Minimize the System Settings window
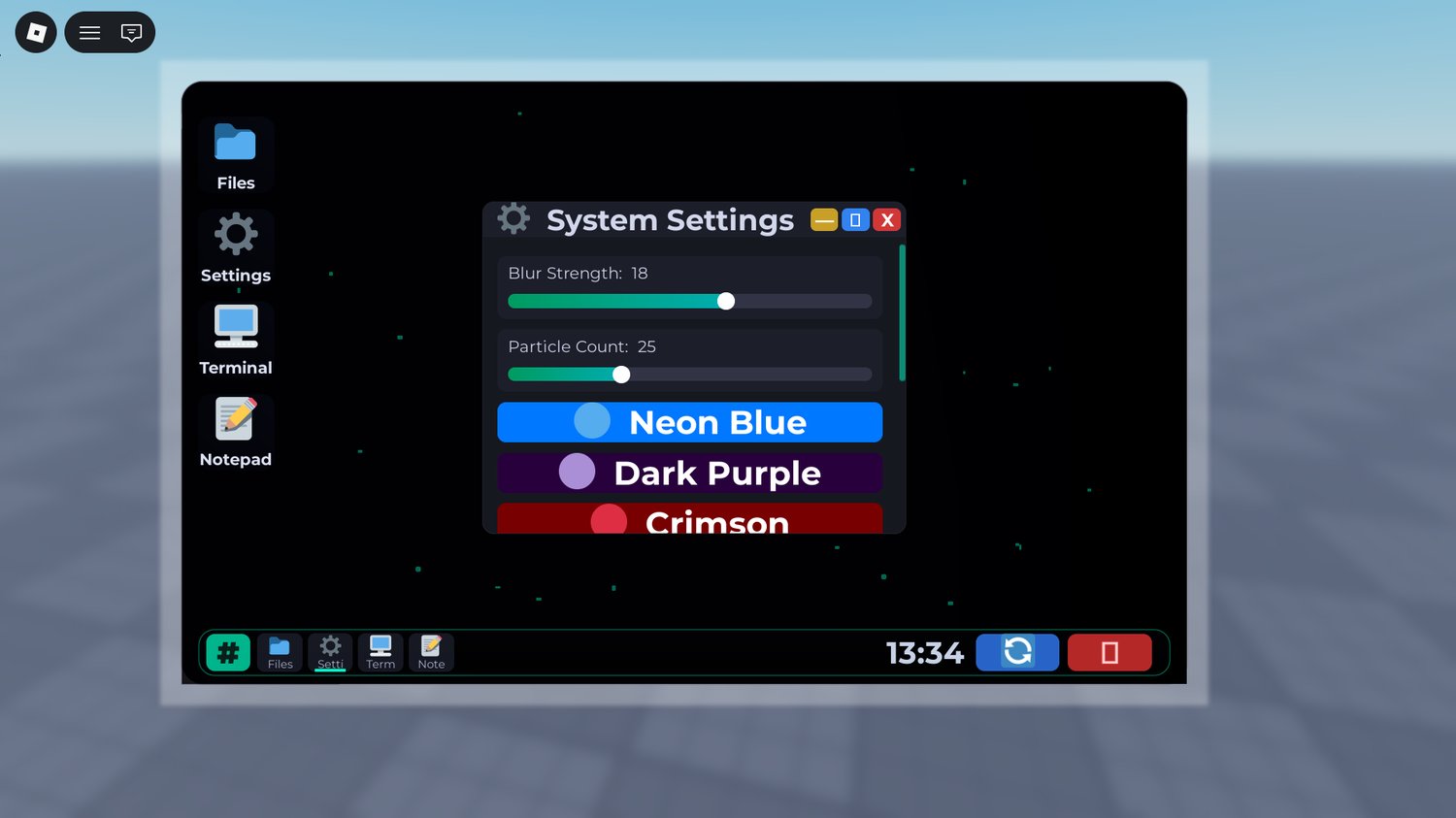 tap(824, 220)
